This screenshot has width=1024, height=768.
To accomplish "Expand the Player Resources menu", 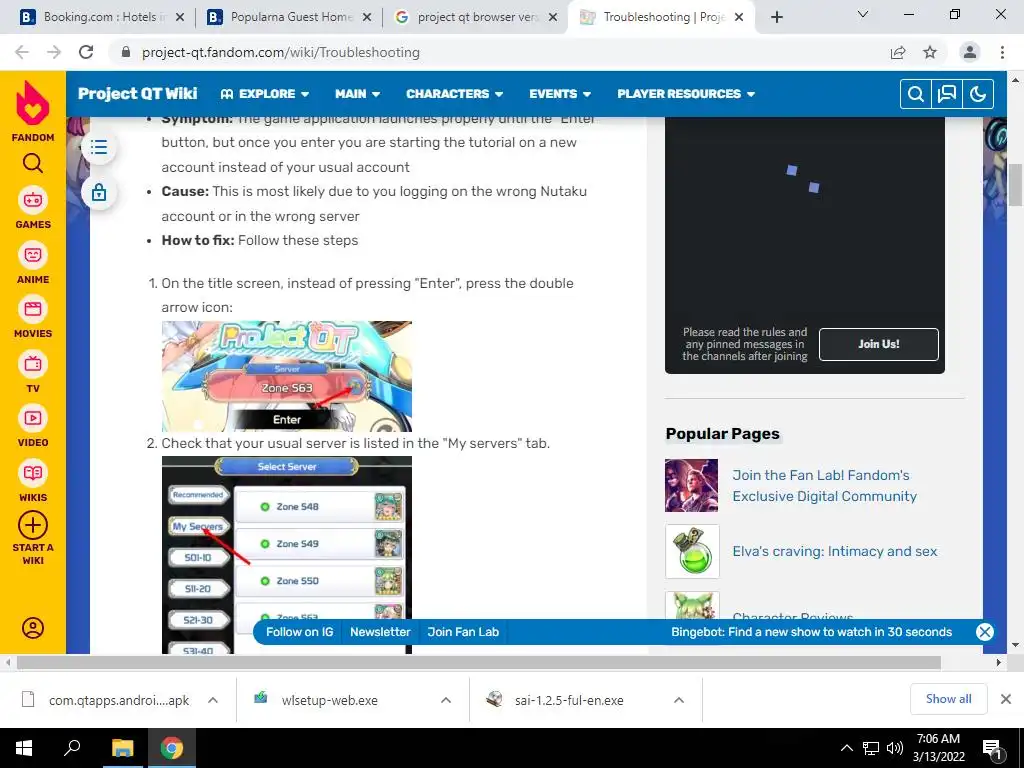I will point(686,94).
